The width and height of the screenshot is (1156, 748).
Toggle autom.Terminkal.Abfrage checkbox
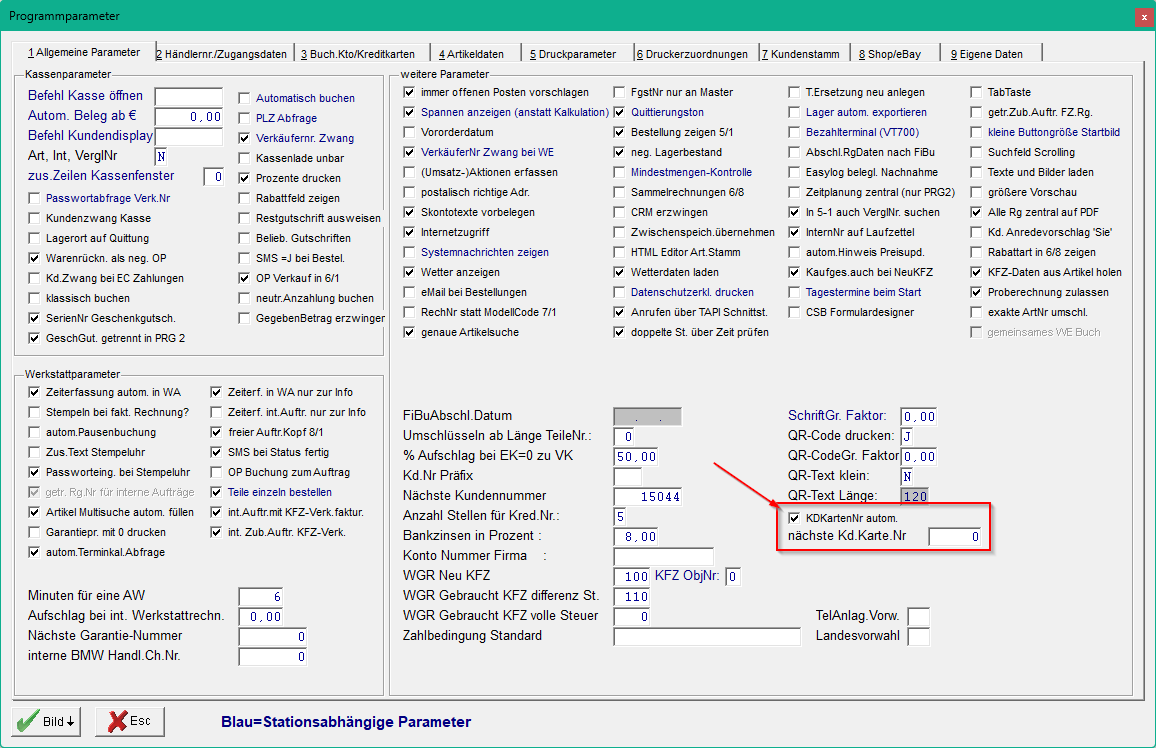coord(34,552)
